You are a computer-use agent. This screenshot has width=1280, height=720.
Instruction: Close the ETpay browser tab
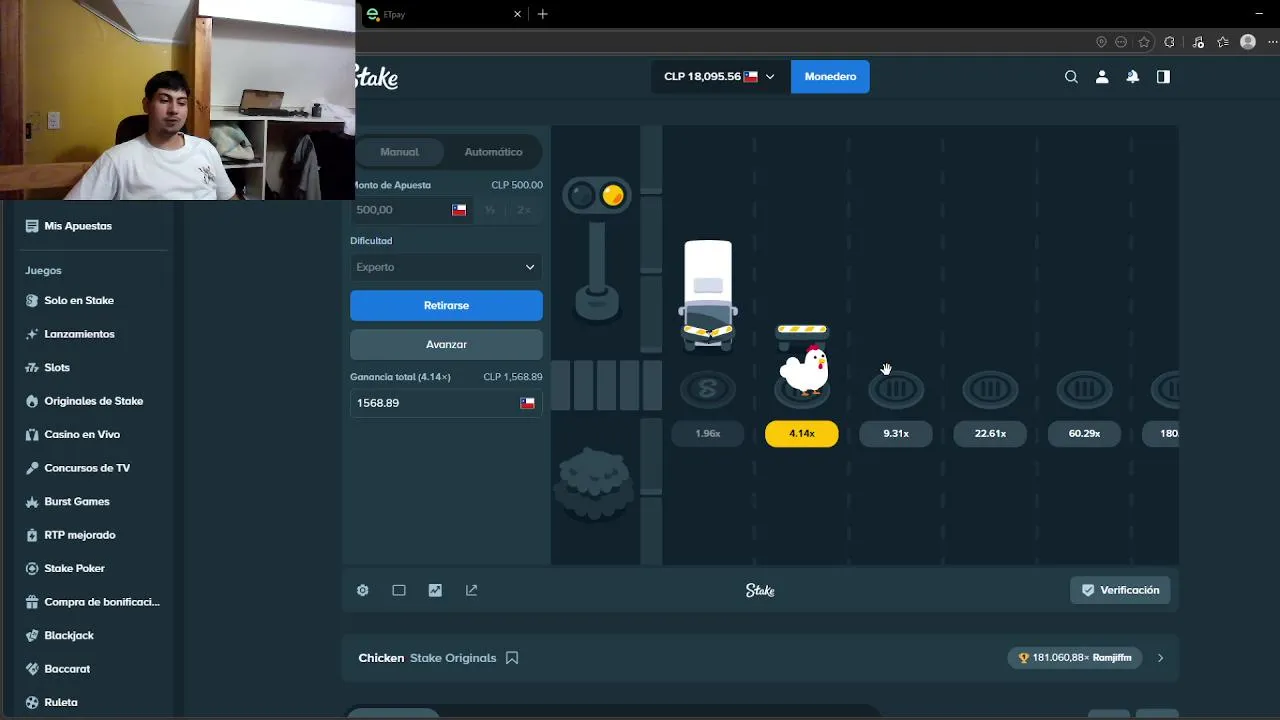pos(518,14)
